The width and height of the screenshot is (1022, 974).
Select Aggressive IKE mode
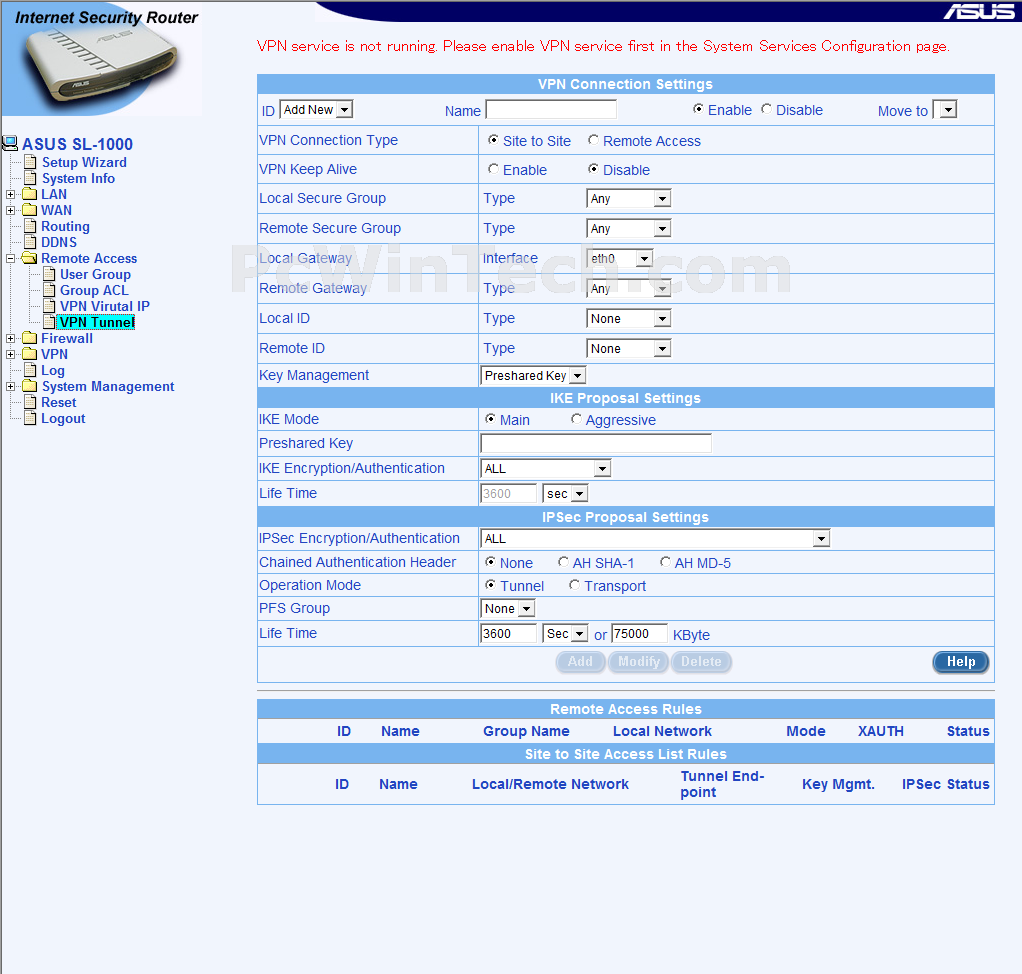coord(576,419)
